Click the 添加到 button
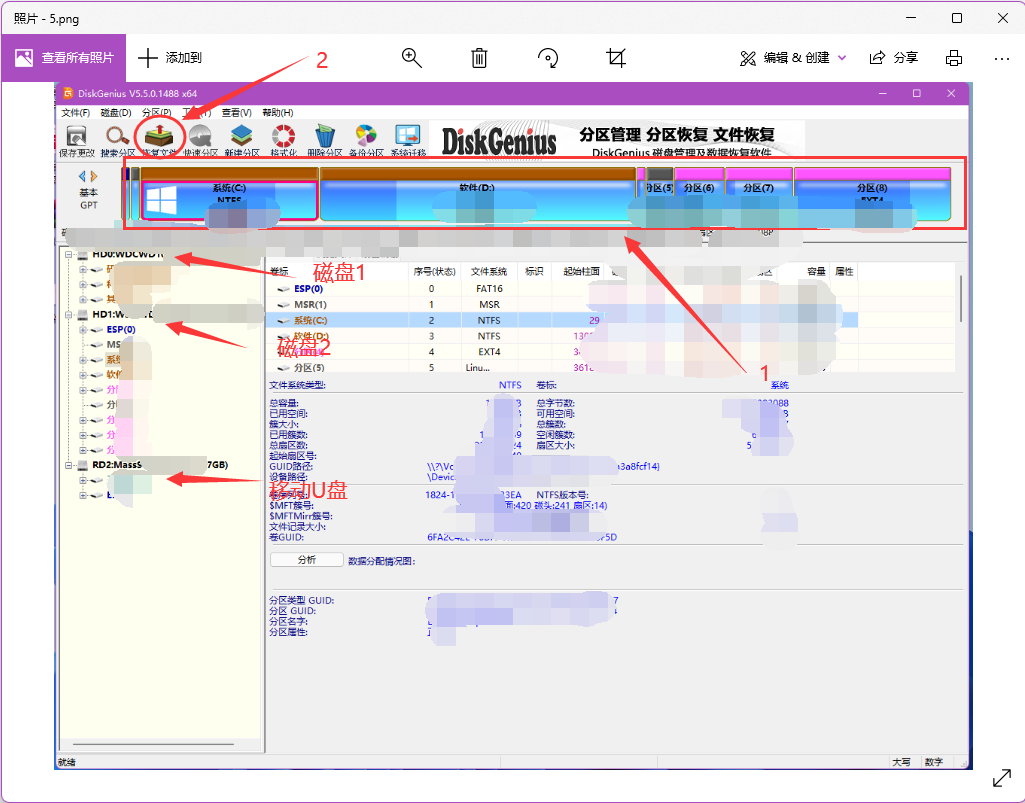This screenshot has width=1025, height=803. click(170, 58)
